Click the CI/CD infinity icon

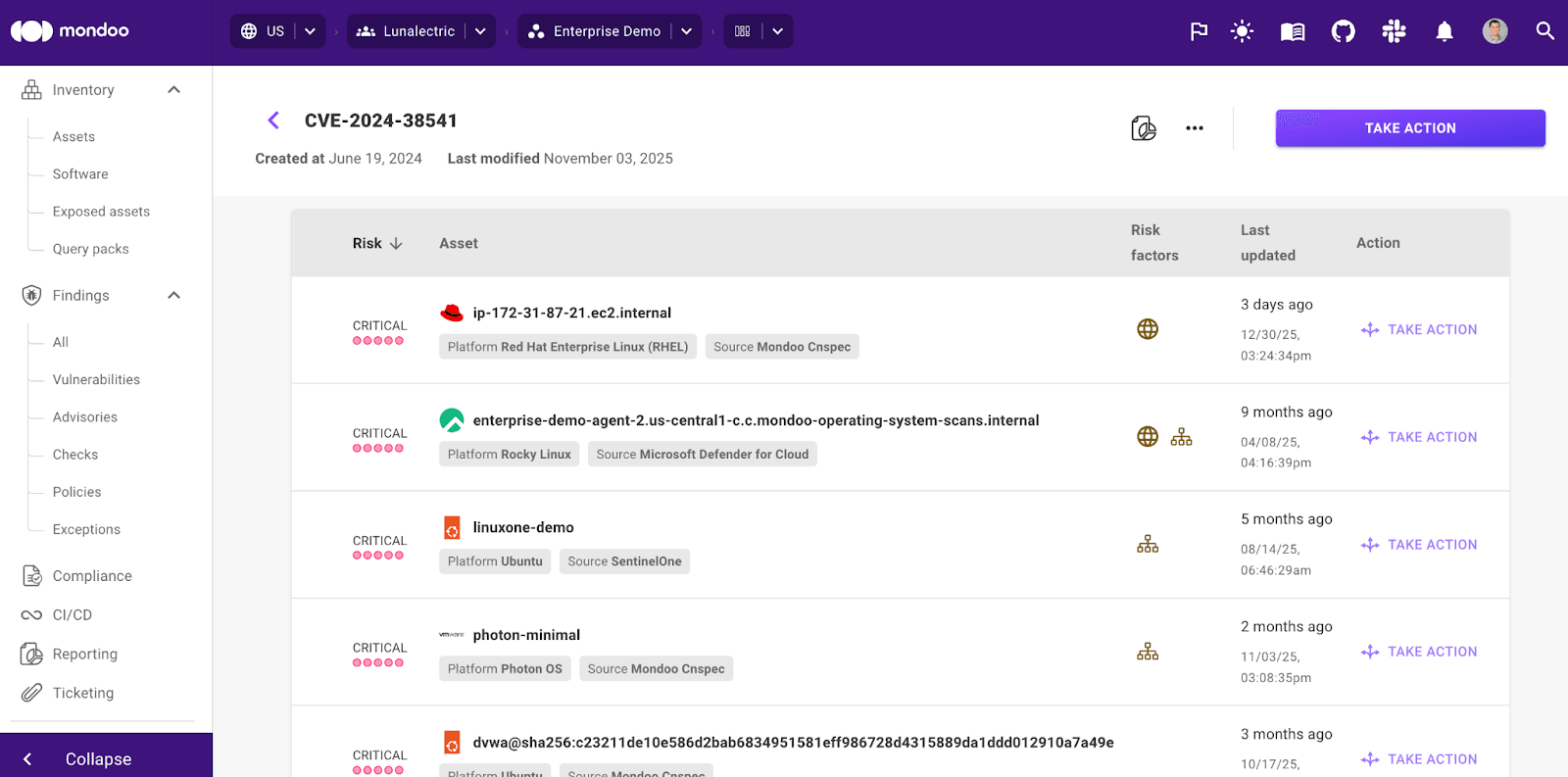pos(32,615)
